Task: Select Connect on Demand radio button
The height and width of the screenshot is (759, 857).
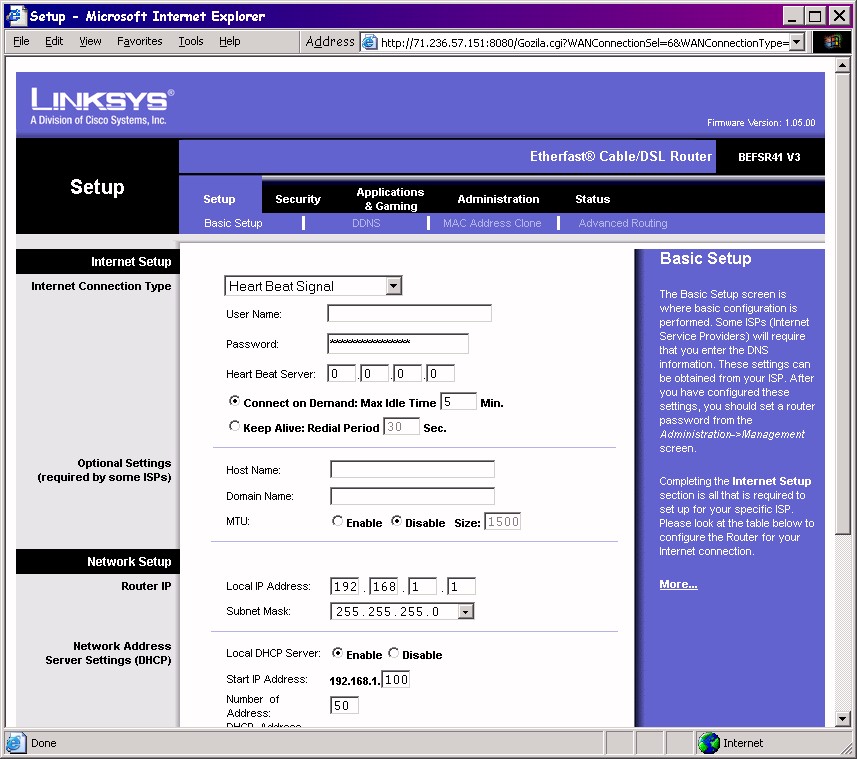Action: pyautogui.click(x=235, y=402)
